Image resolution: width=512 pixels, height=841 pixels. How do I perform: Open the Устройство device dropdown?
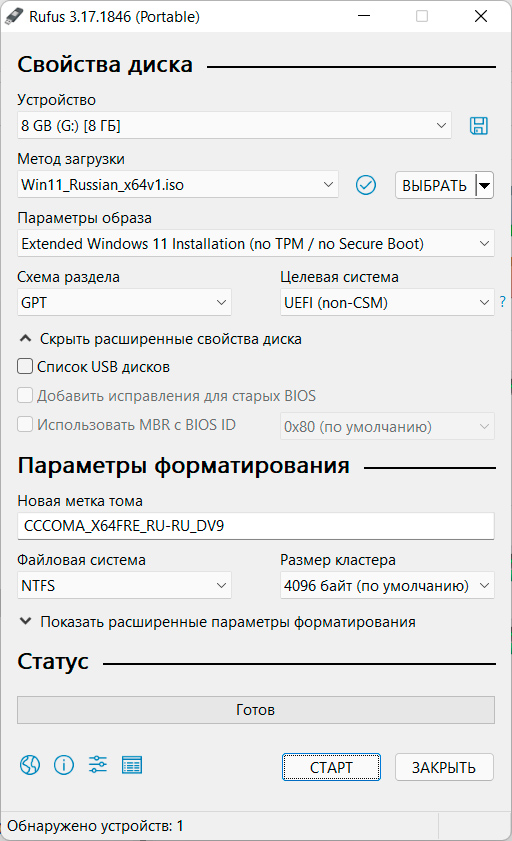234,126
